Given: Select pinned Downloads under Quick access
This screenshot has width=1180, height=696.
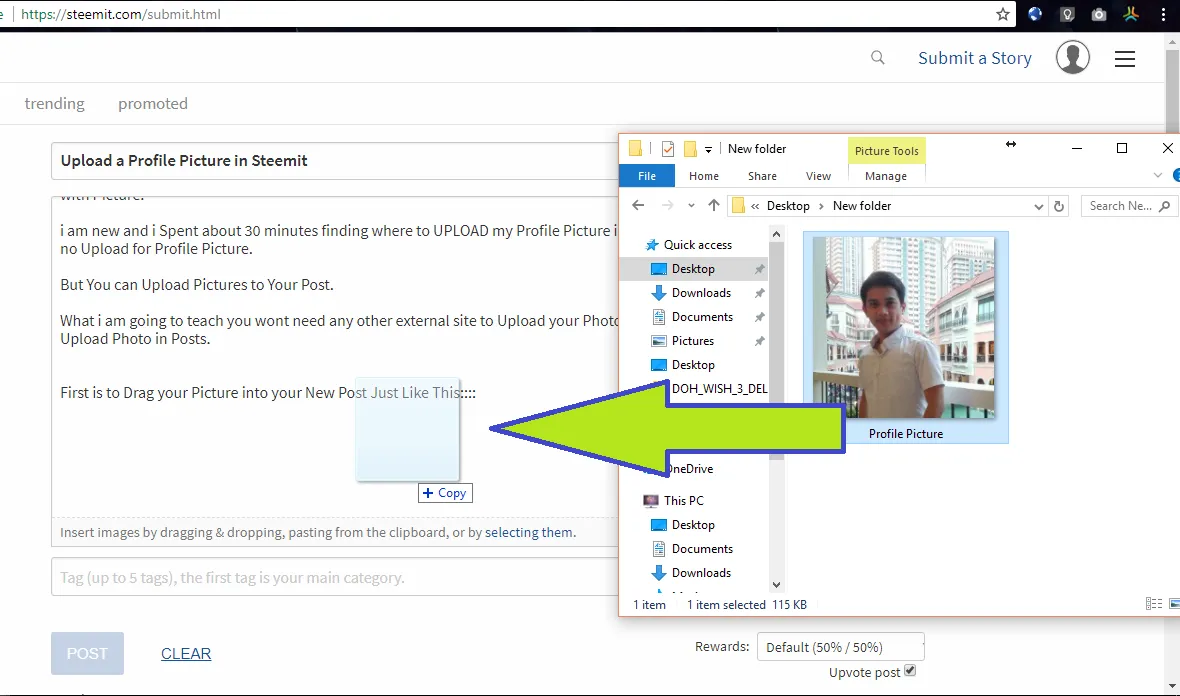Looking at the screenshot, I should pyautogui.click(x=701, y=293).
